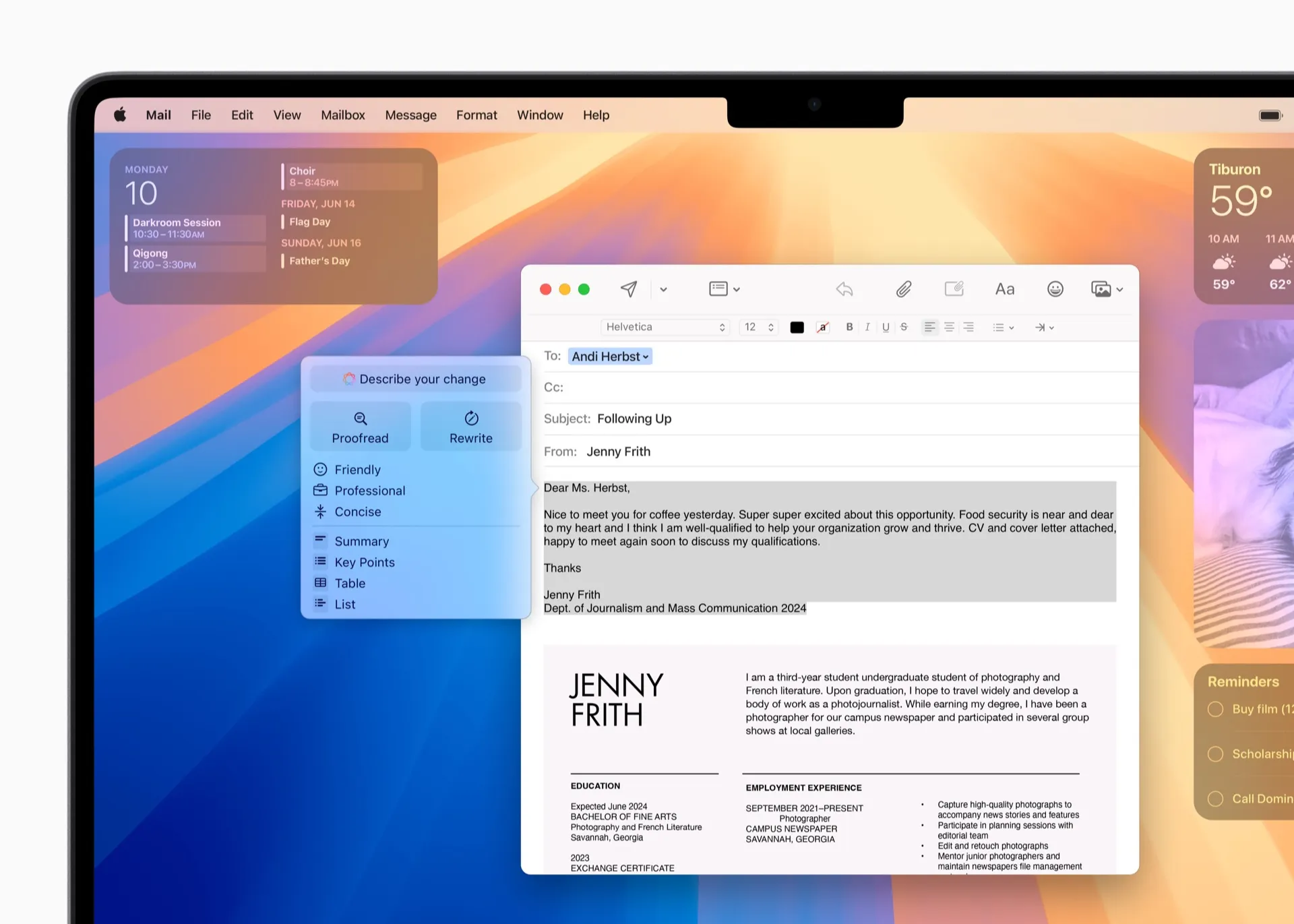Viewport: 1294px width, 924px height.
Task: Select the Friendly tone option
Action: (x=357, y=469)
